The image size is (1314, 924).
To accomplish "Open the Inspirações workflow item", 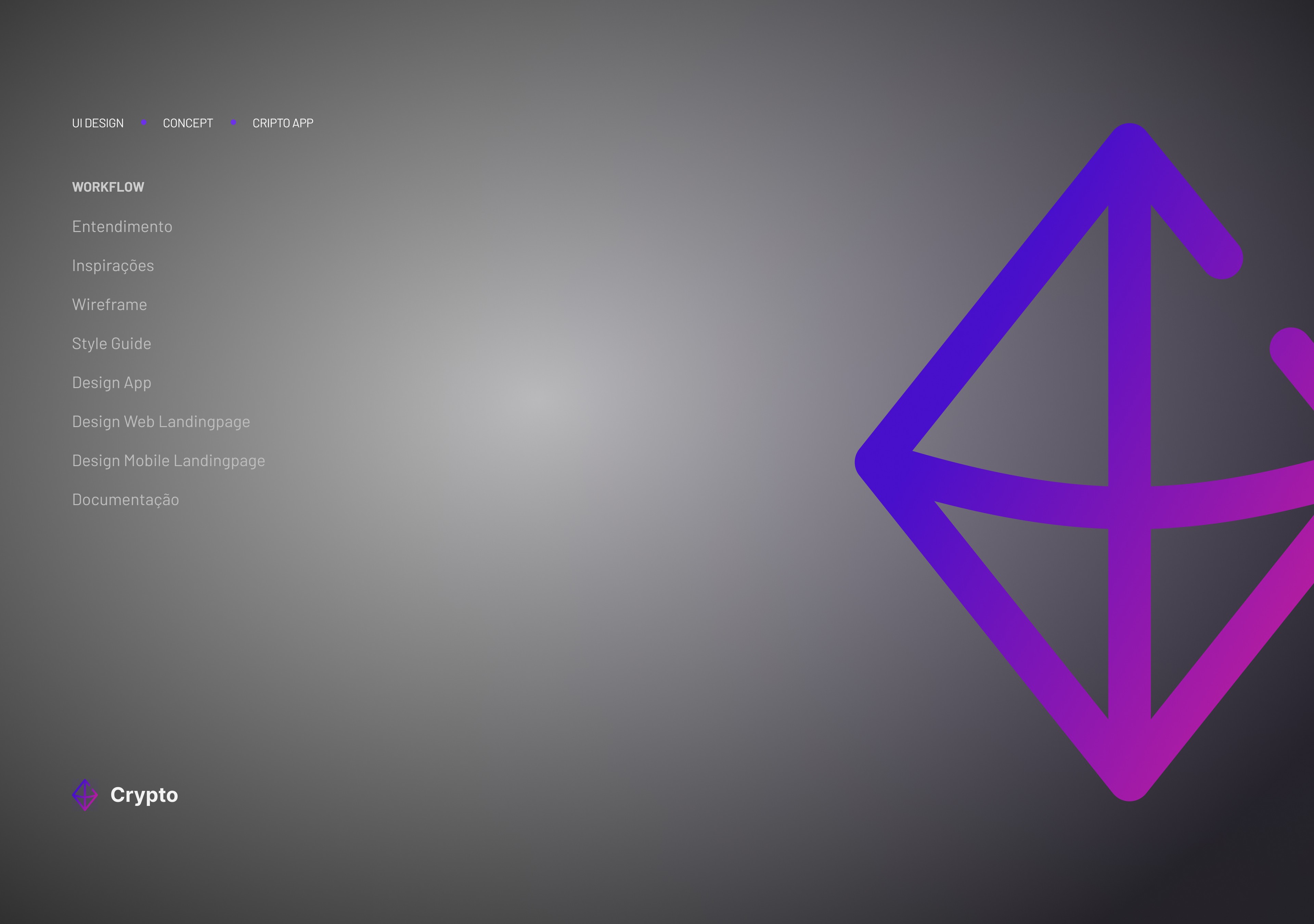I will point(113,266).
